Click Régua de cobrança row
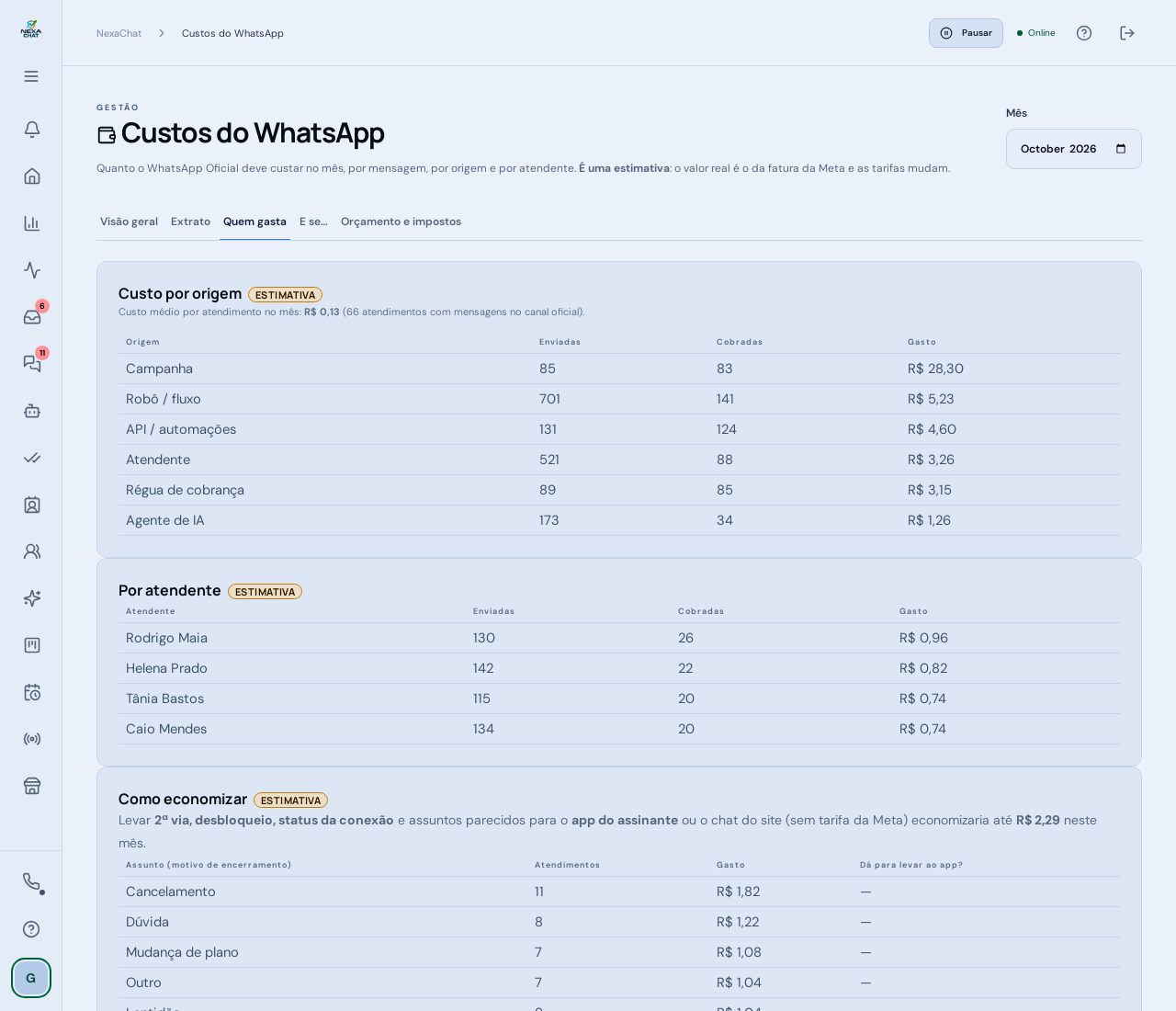Screen dimensions: 1176x1011 (x=619, y=490)
